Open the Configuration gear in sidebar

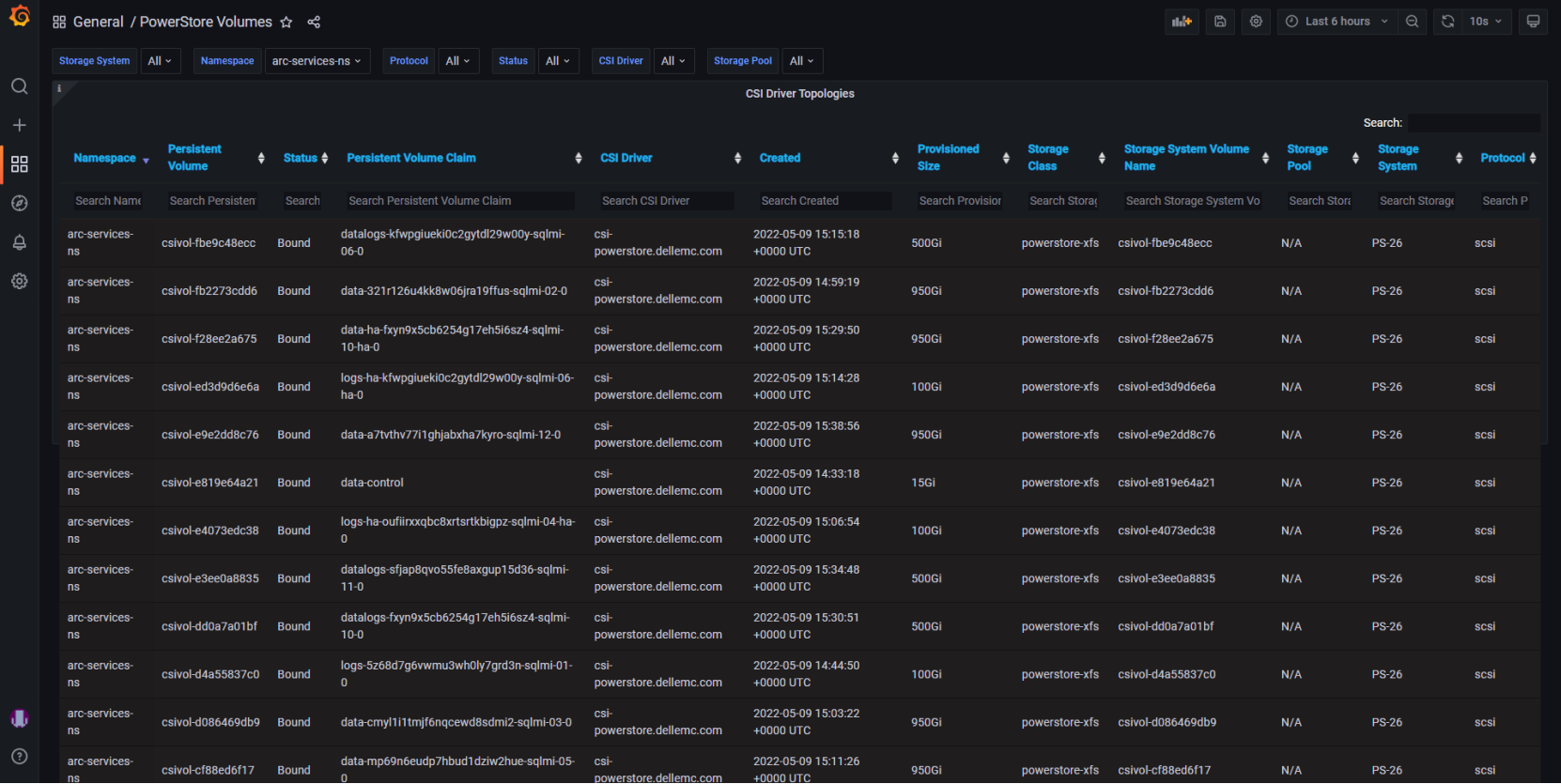[19, 281]
